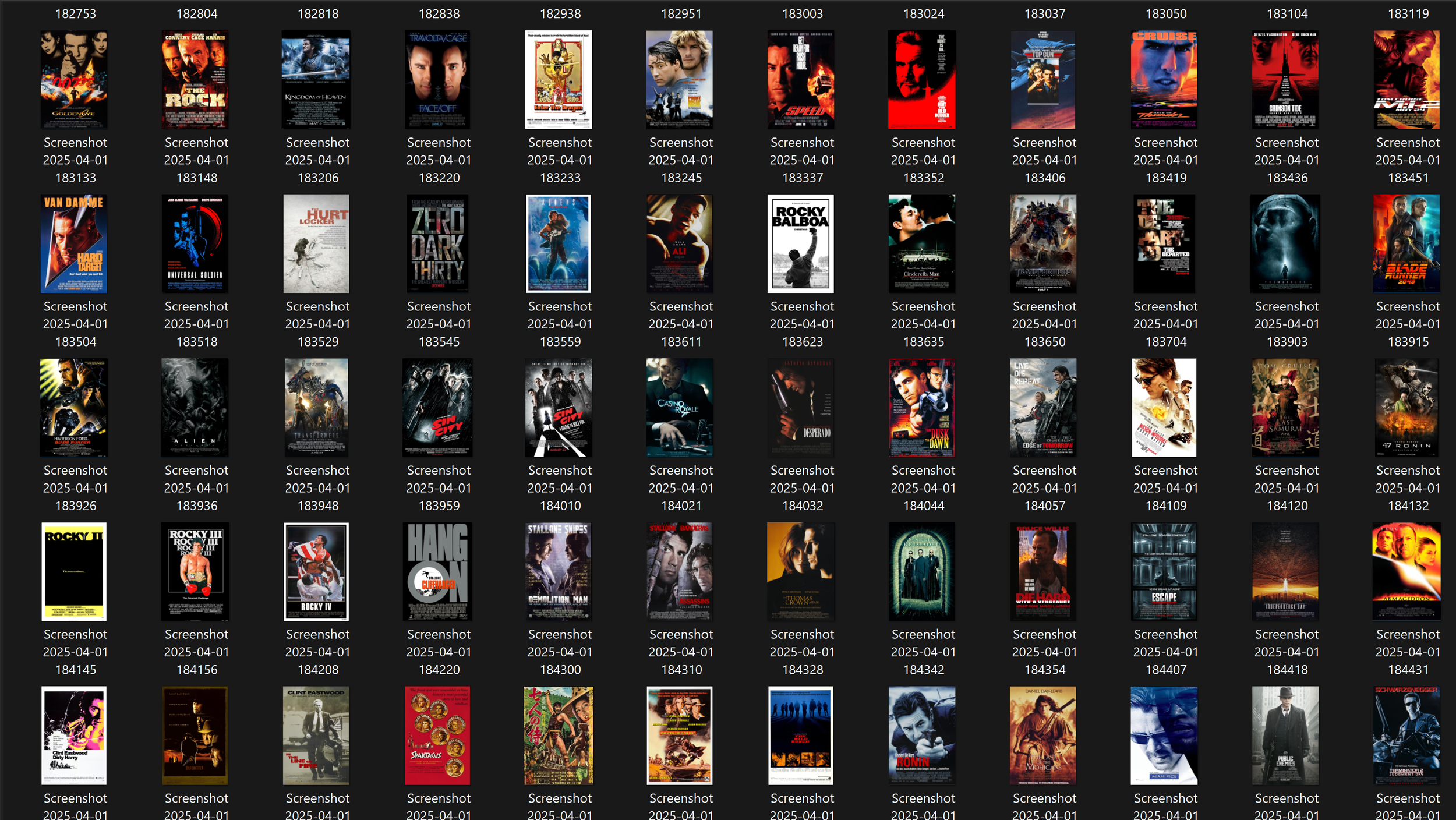The height and width of the screenshot is (820, 1456).
Task: Select the file name ending in 183451
Action: pos(1408,160)
